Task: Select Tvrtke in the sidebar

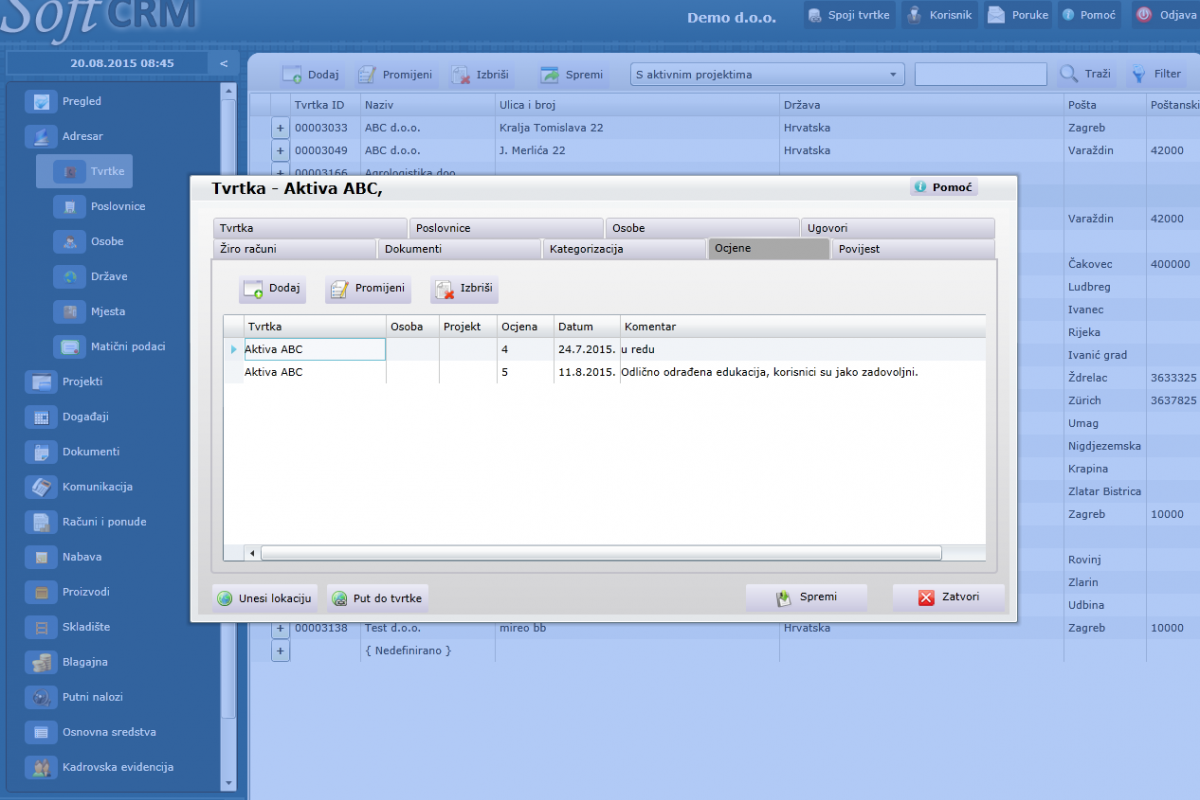Action: coord(86,171)
